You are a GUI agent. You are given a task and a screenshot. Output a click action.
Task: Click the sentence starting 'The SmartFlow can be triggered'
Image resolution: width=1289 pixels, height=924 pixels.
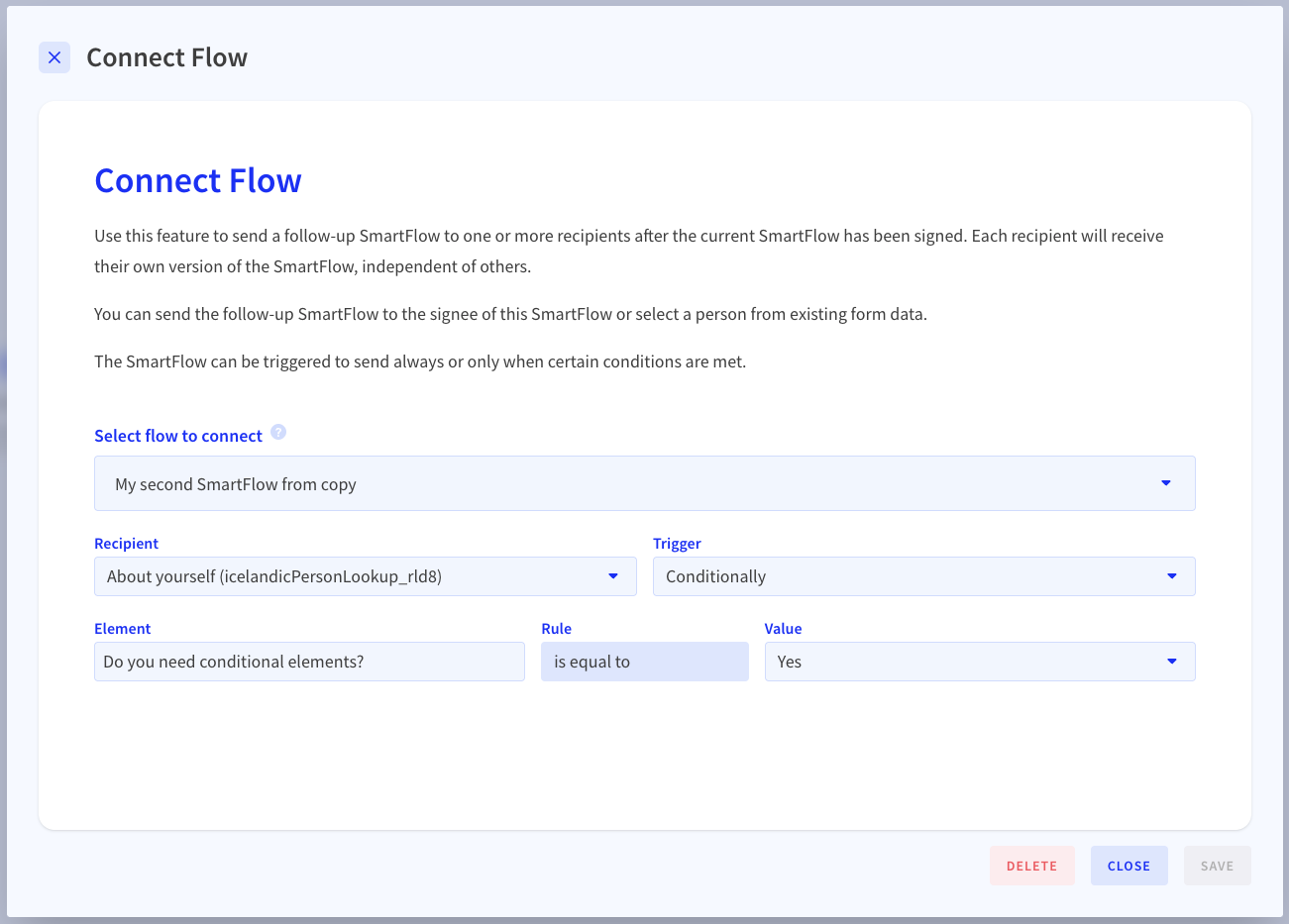(420, 361)
